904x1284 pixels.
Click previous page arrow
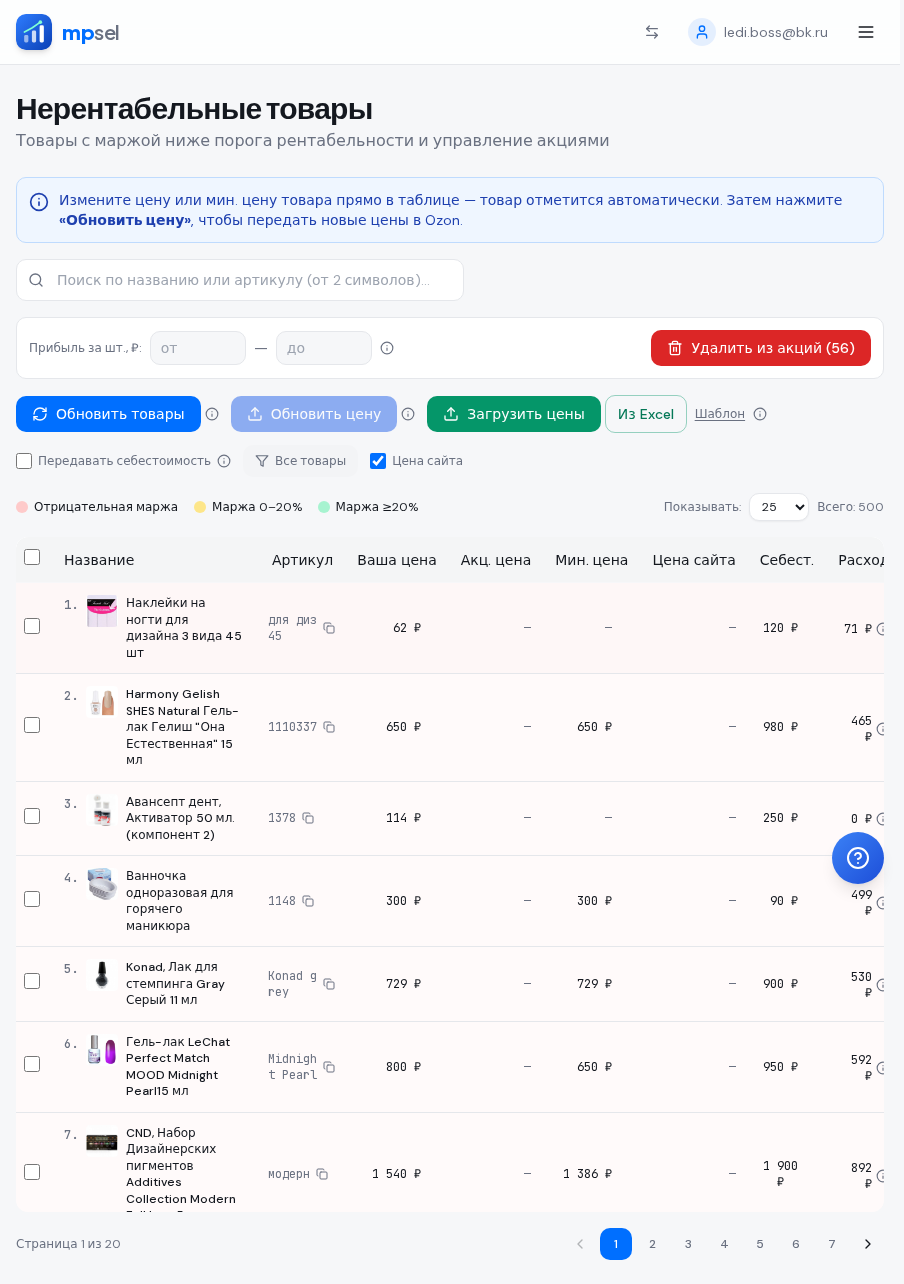(580, 1244)
